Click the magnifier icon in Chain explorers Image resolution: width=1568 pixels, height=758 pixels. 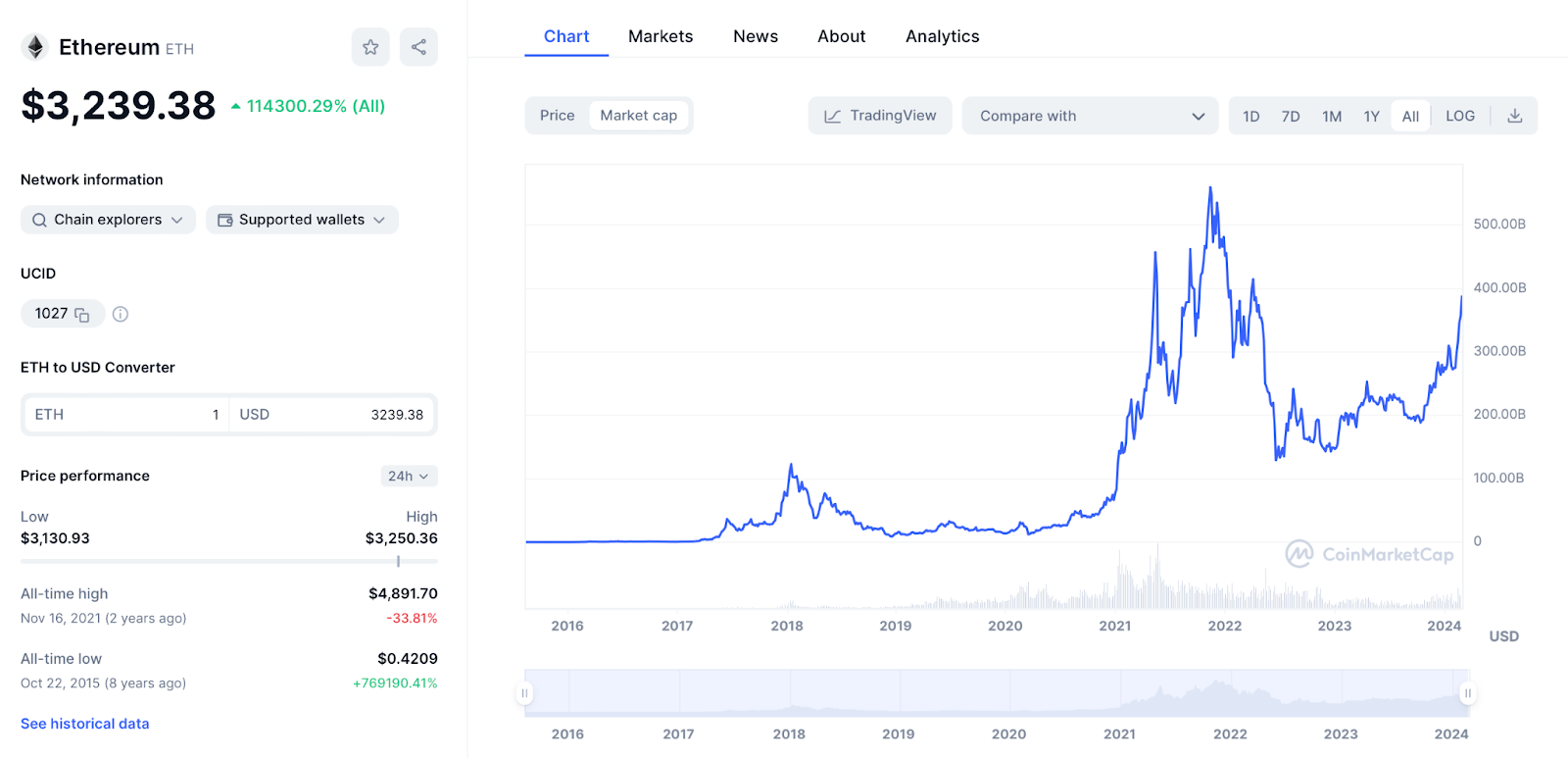point(39,220)
